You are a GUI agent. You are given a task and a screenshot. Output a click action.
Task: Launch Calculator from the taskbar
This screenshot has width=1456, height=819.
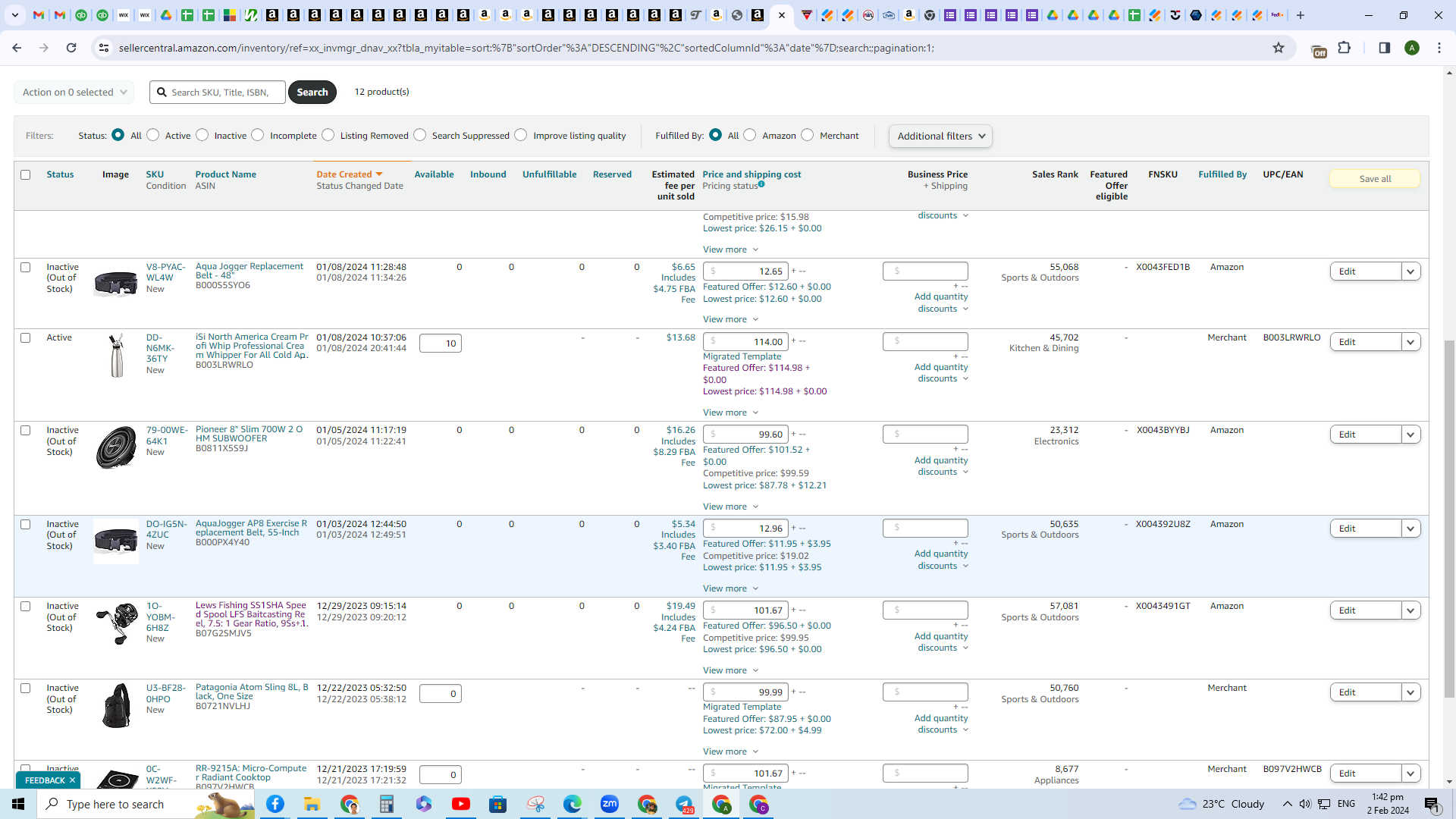[386, 804]
